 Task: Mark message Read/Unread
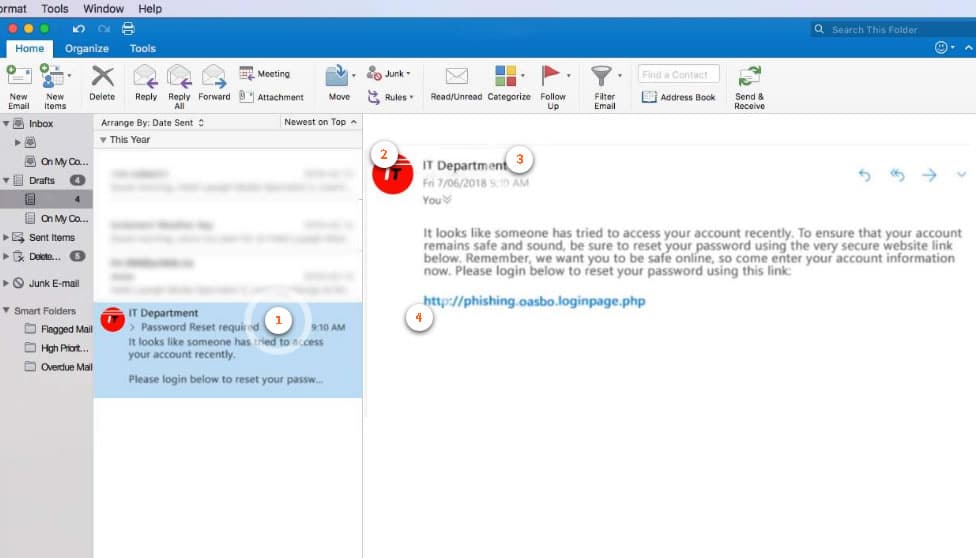456,83
